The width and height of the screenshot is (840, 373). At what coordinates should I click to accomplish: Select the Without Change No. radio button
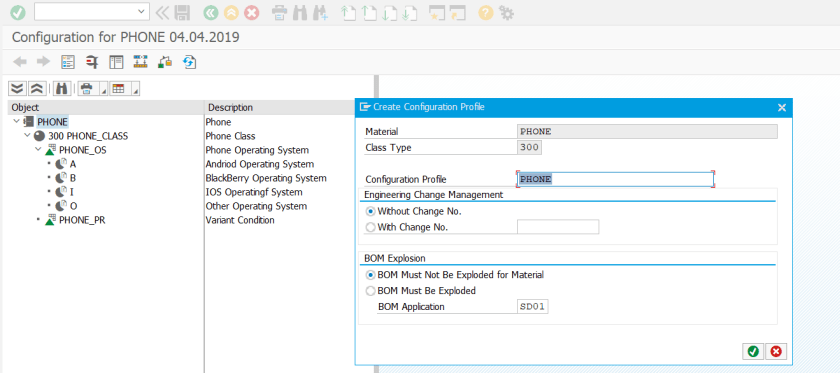[x=371, y=211]
